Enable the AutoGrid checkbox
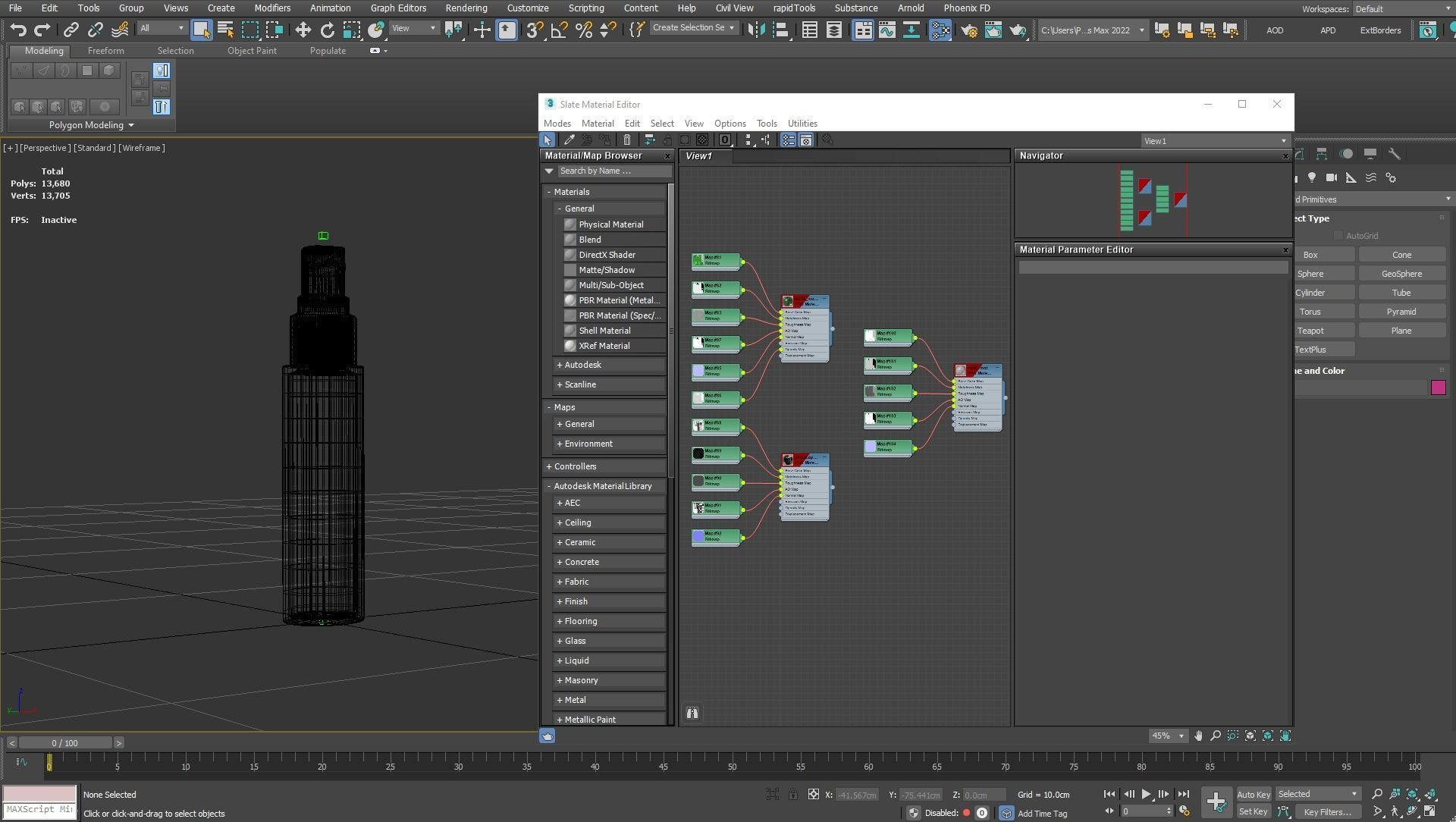The height and width of the screenshot is (822, 1456). 1338,236
